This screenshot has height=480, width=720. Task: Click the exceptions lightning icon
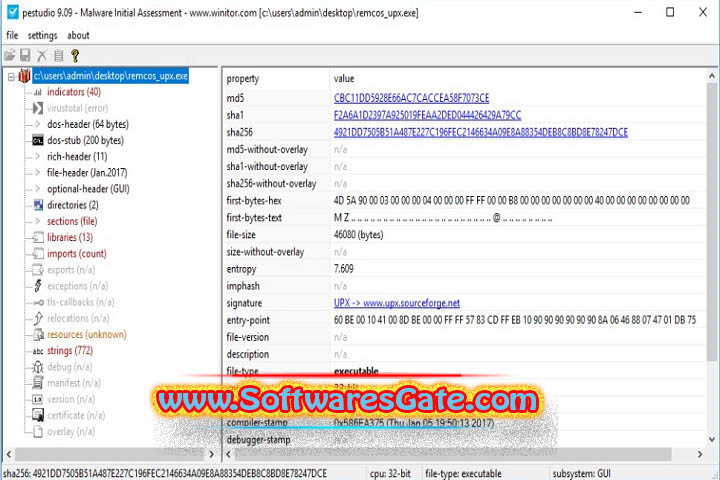pos(38,286)
